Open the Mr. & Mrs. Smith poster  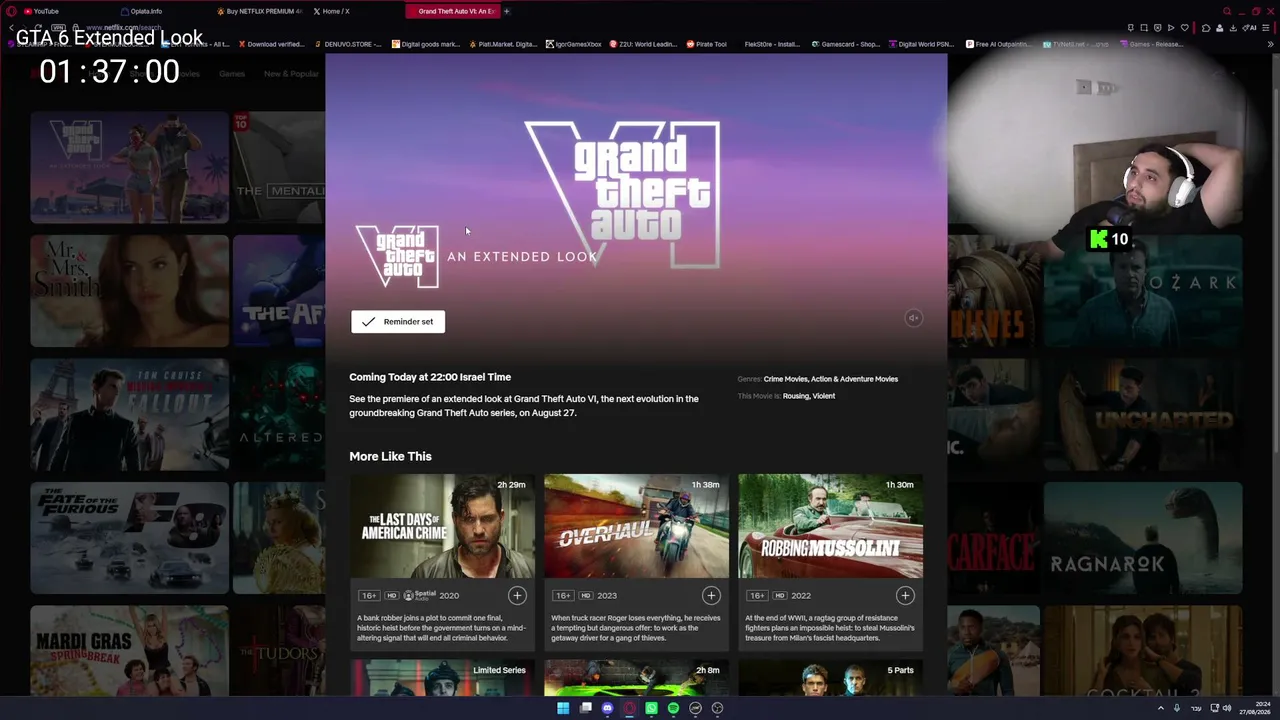[x=129, y=291]
